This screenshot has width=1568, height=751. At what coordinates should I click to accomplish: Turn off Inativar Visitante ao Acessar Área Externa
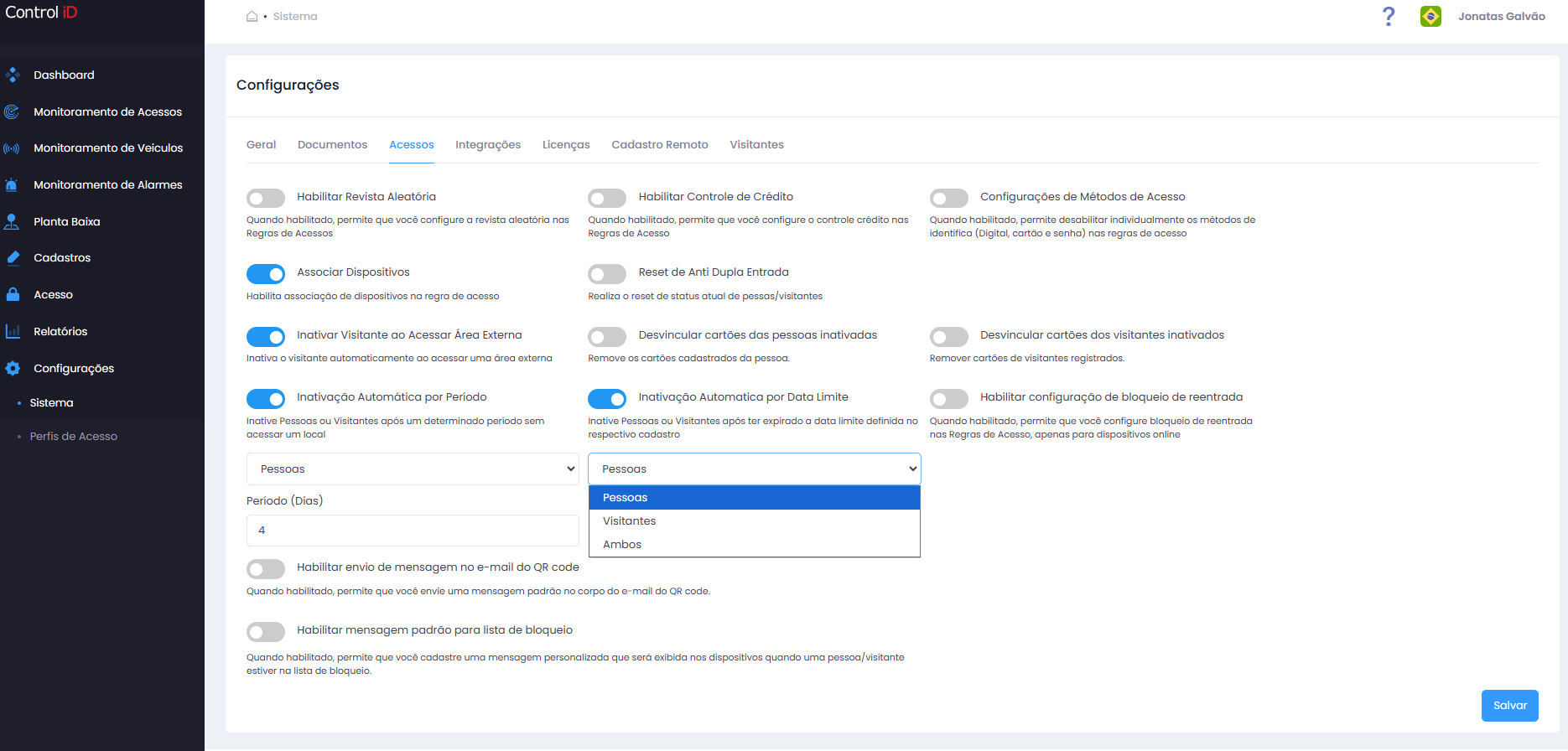point(266,336)
